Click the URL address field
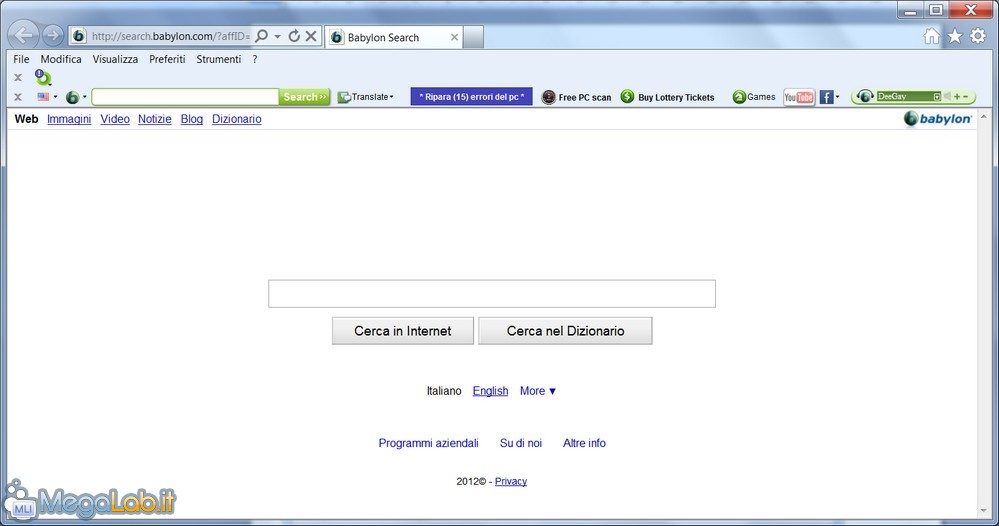999x526 pixels. coord(170,36)
